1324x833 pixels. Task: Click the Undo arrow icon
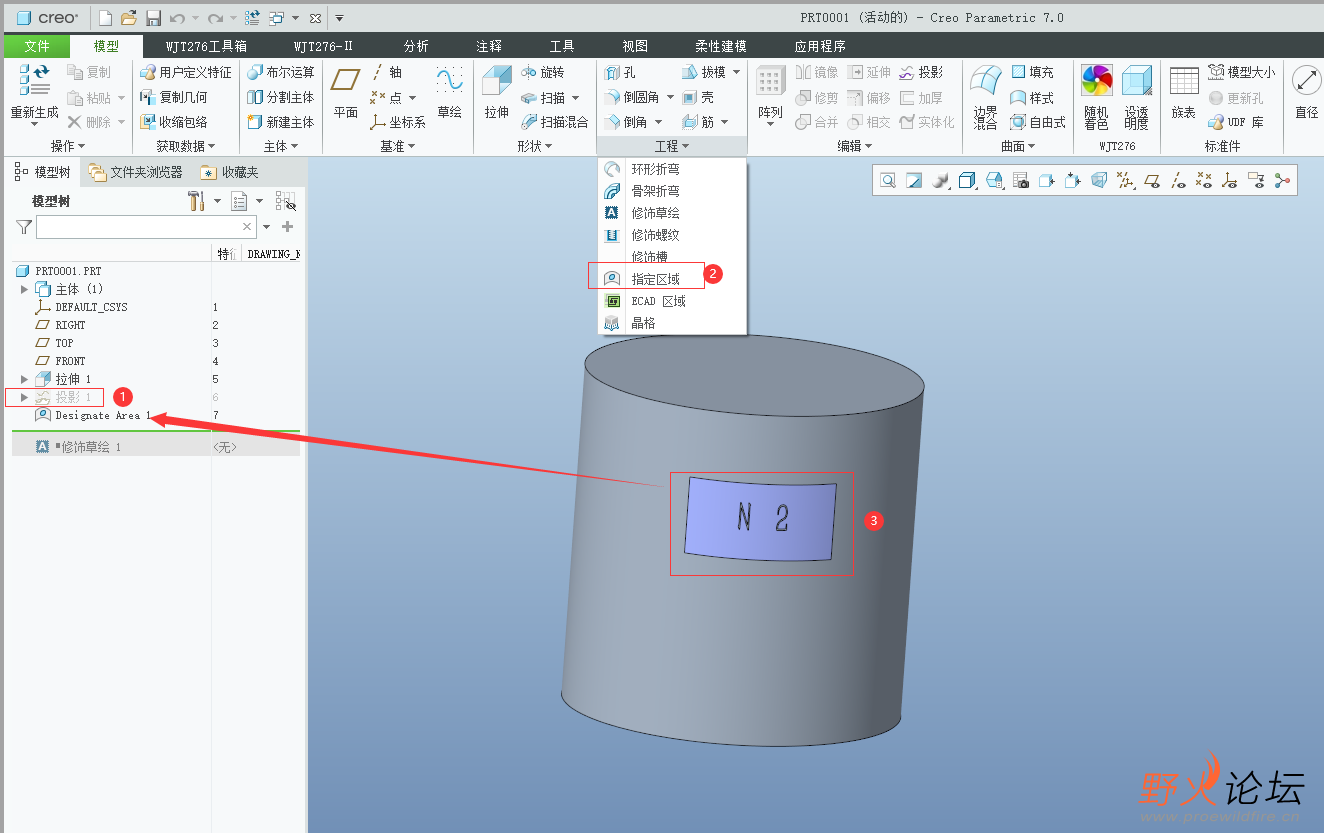pos(177,18)
